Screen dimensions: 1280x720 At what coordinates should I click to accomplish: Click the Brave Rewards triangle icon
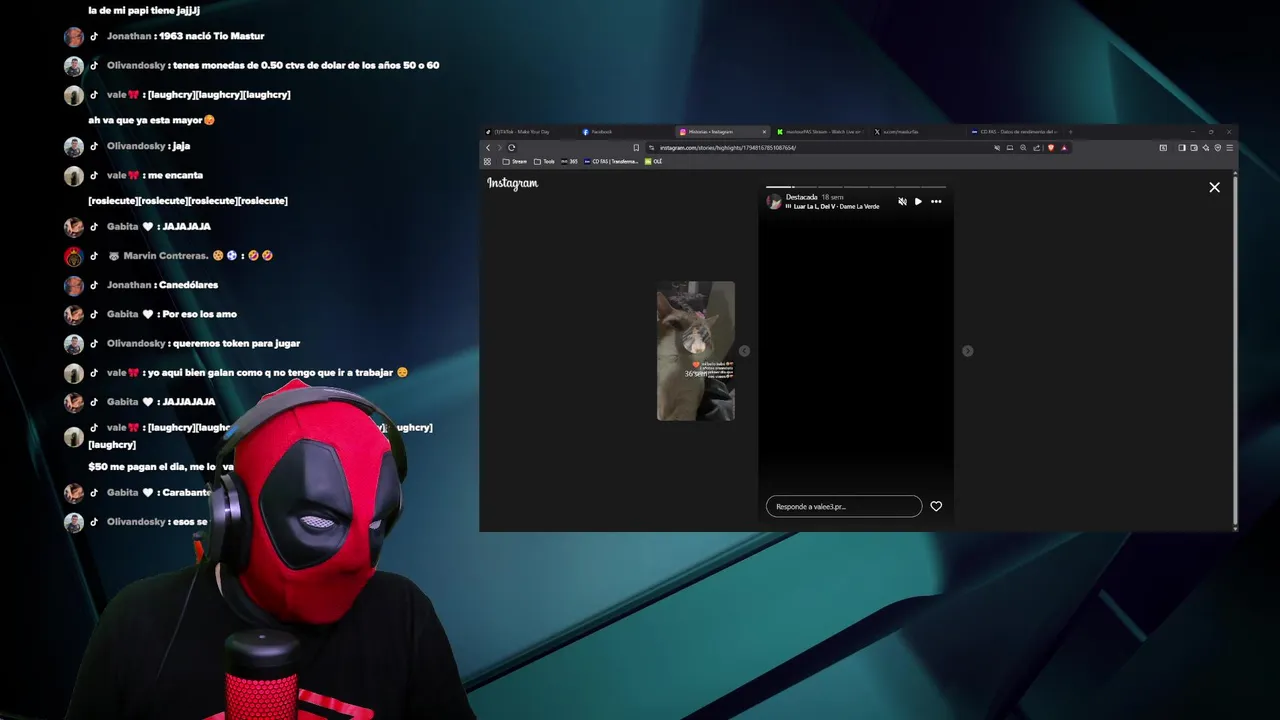[x=1064, y=148]
